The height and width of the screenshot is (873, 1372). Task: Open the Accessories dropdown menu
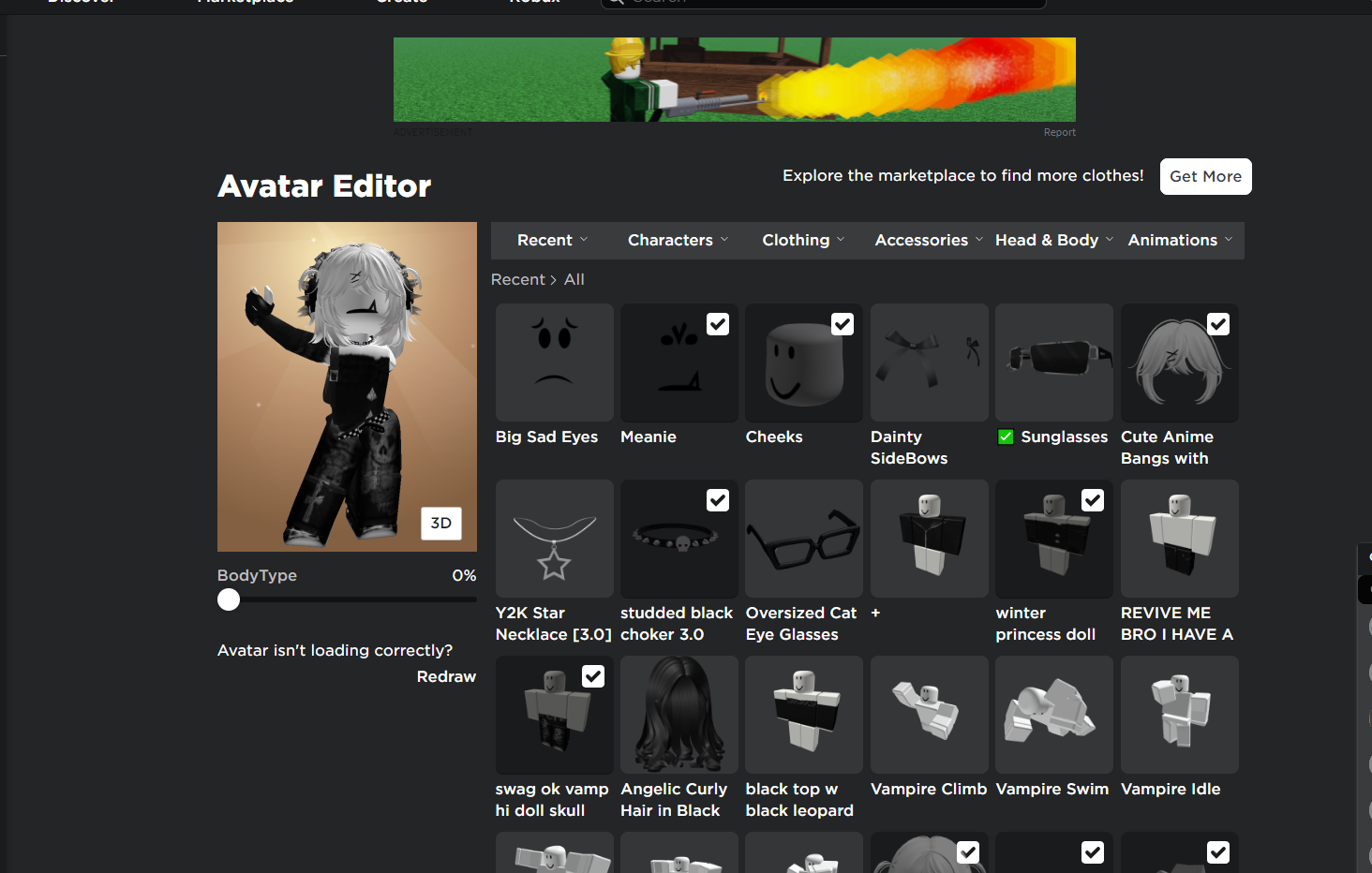928,241
